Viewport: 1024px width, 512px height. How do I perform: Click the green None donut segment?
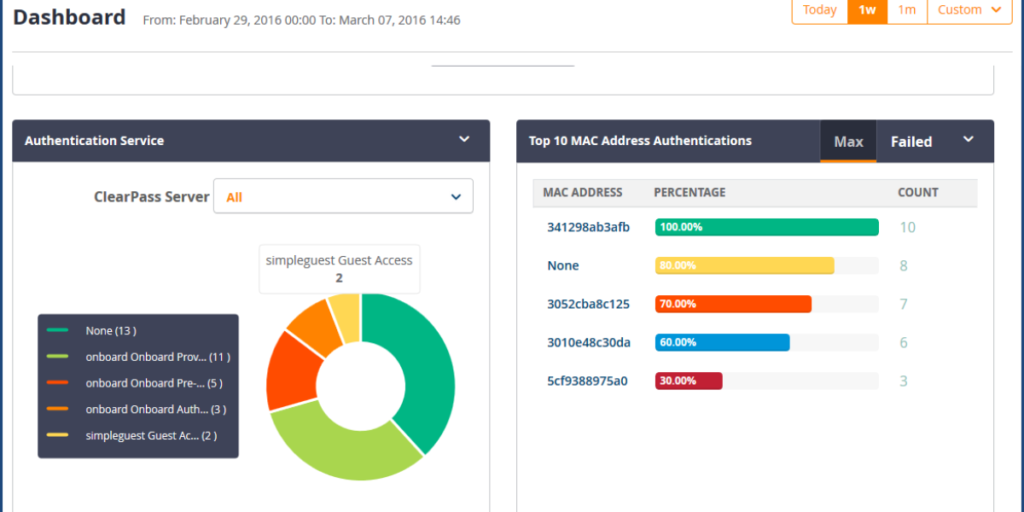click(x=418, y=366)
